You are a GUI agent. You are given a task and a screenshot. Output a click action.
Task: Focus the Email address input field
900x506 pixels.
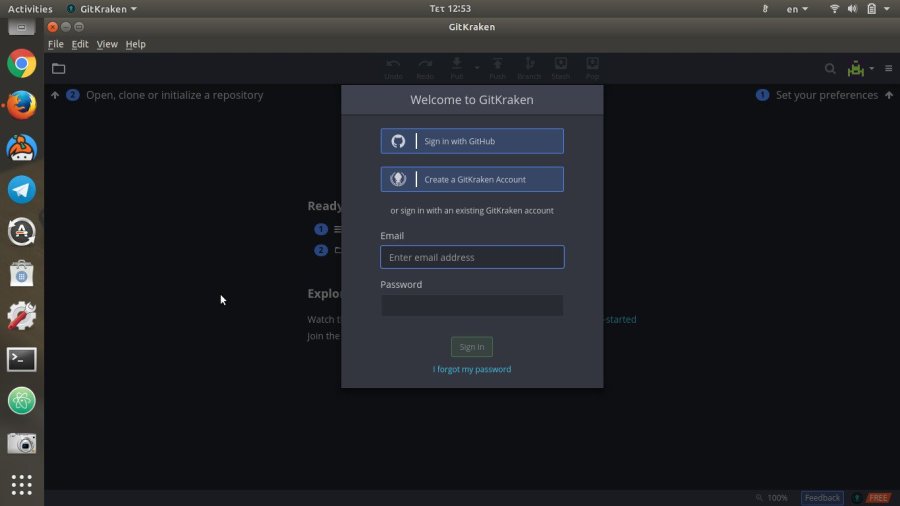pos(472,257)
